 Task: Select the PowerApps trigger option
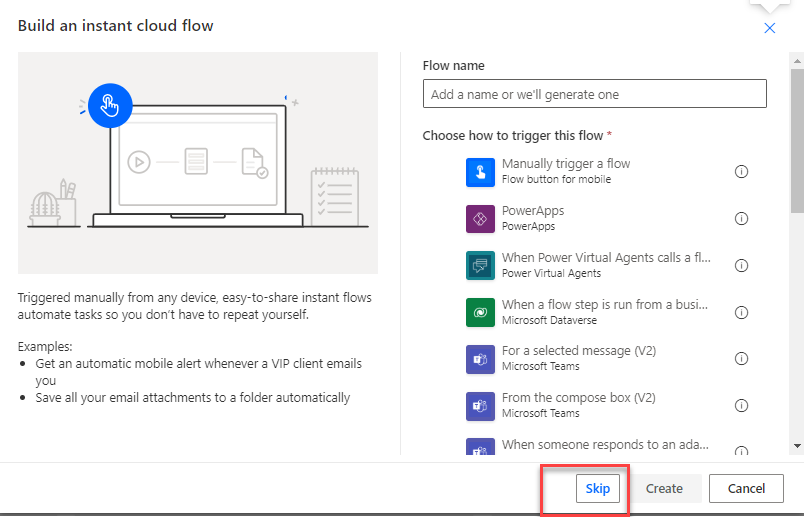tap(607, 219)
